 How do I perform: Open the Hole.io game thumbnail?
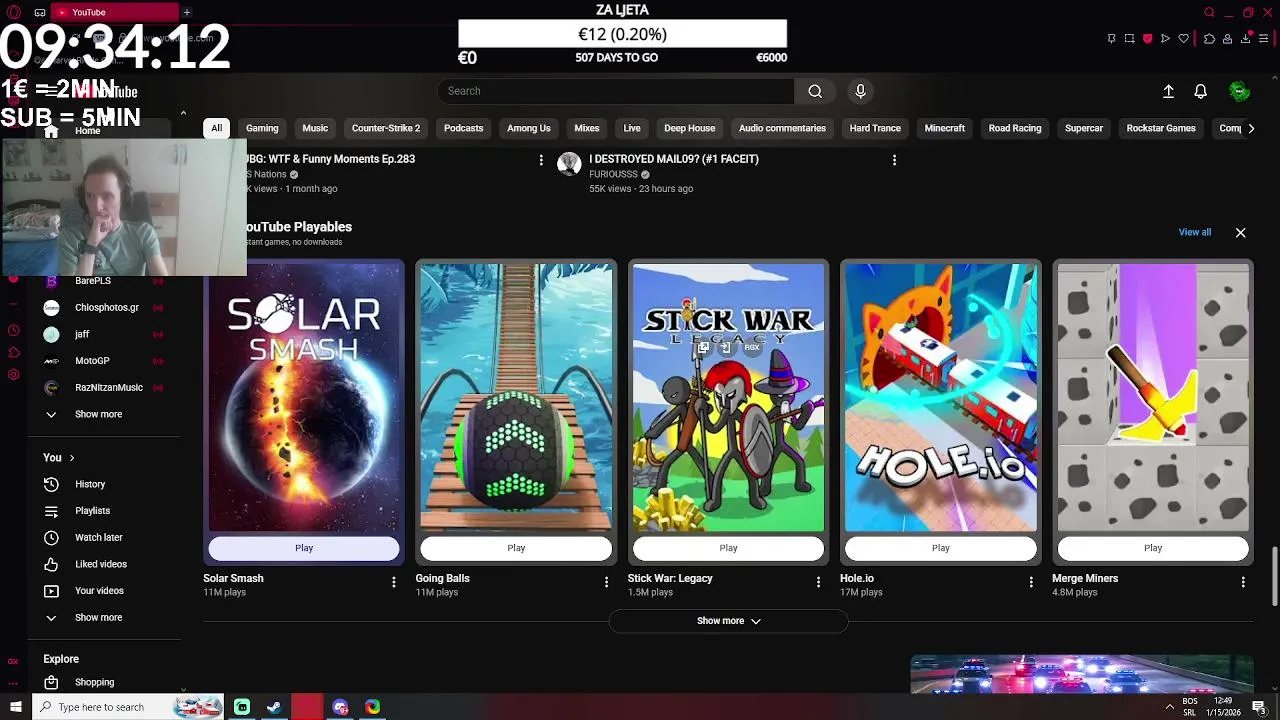tap(941, 397)
